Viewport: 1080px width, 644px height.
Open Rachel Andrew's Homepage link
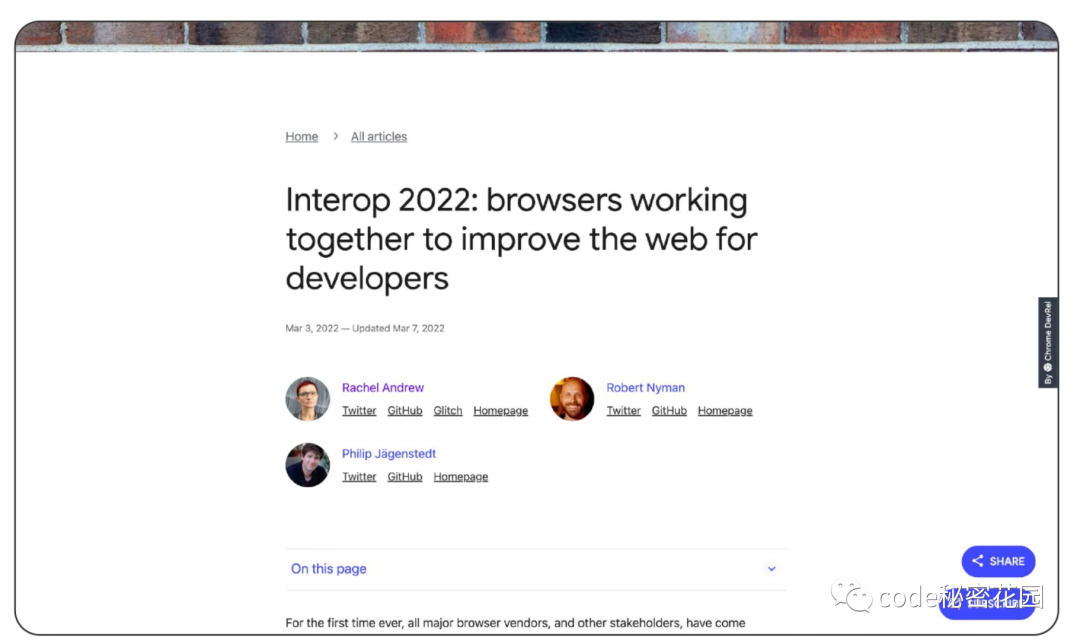coord(501,411)
